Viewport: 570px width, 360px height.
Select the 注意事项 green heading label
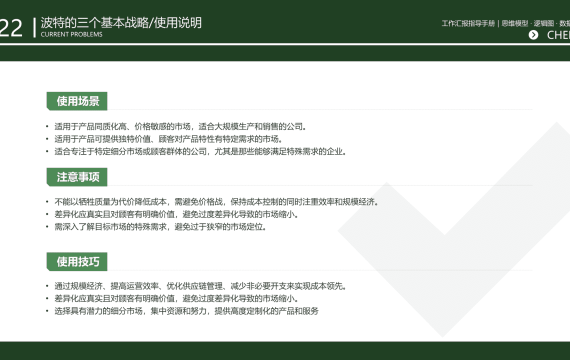pyautogui.click(x=77, y=177)
